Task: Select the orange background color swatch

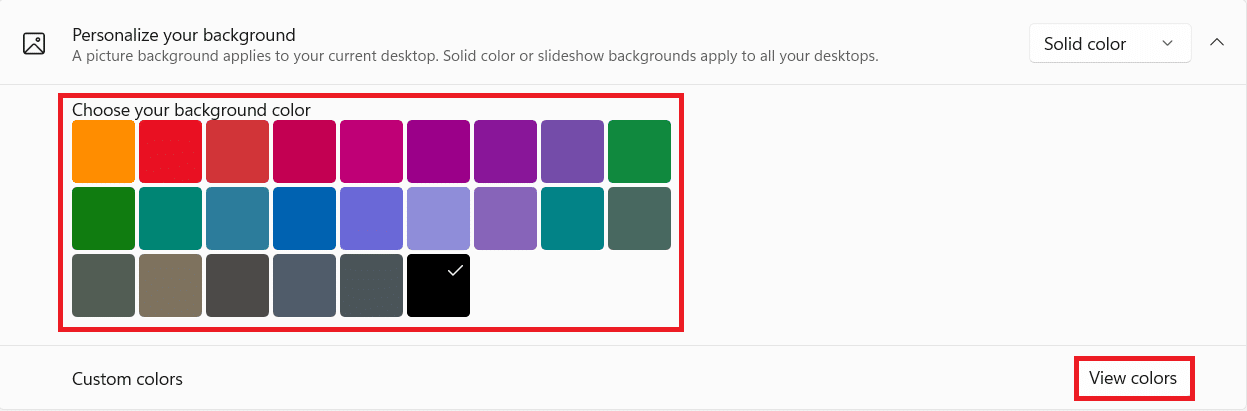Action: 103,151
